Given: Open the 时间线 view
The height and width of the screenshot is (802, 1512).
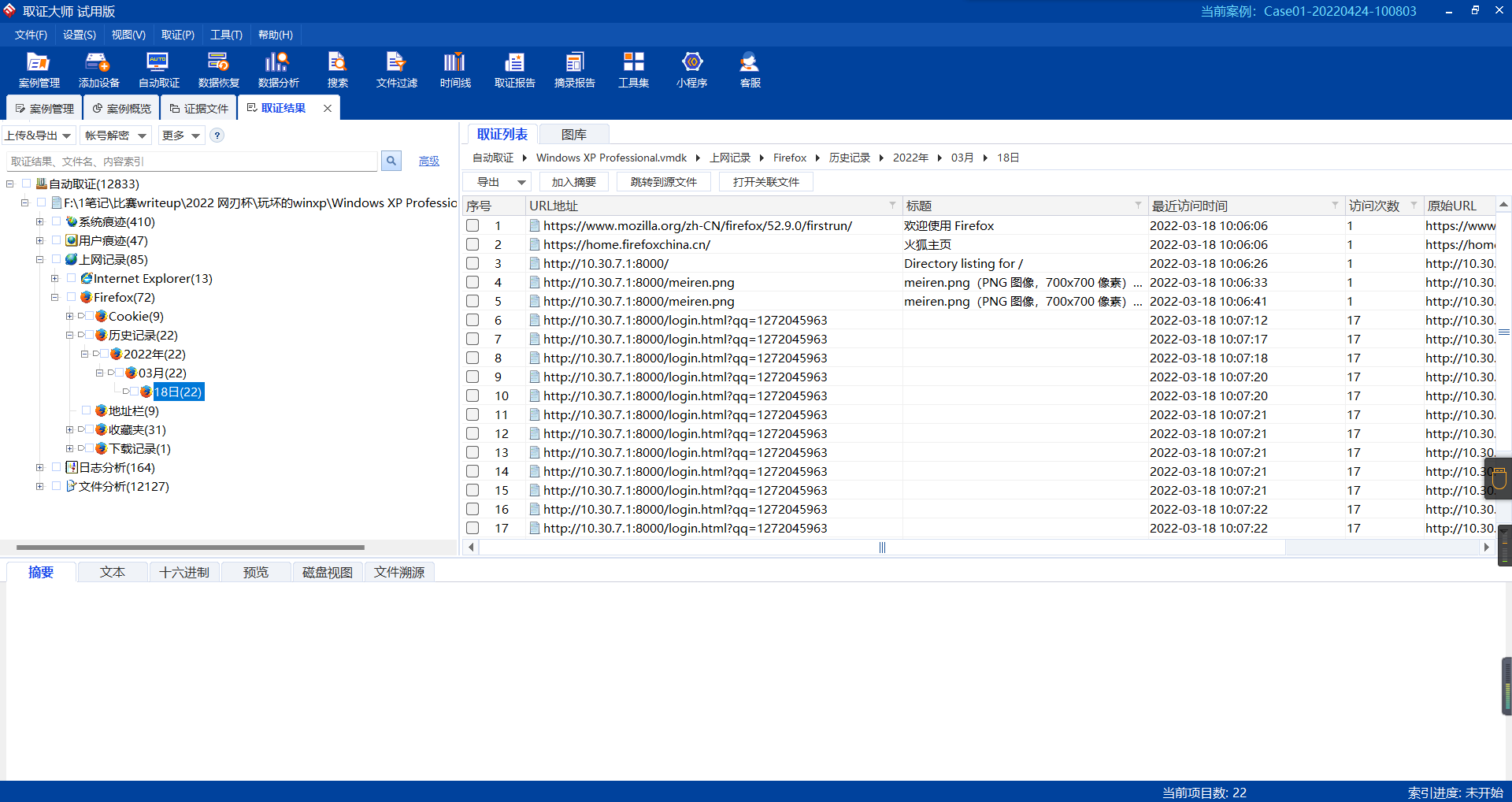Looking at the screenshot, I should 455,70.
